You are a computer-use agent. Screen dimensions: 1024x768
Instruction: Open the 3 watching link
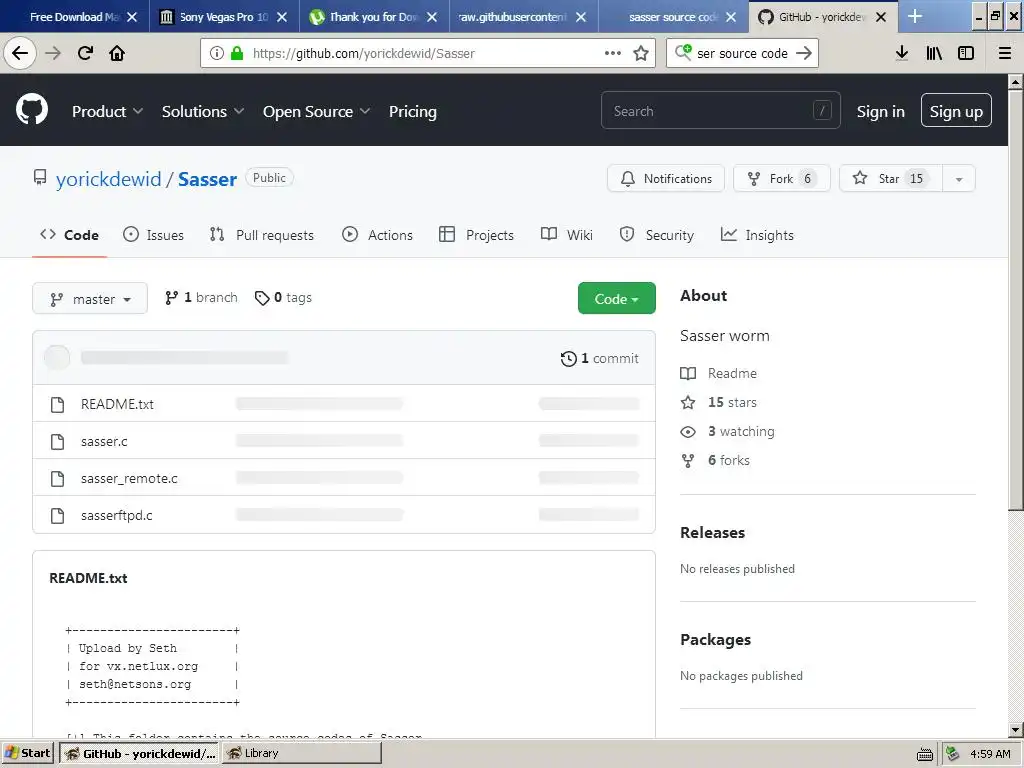point(728,432)
